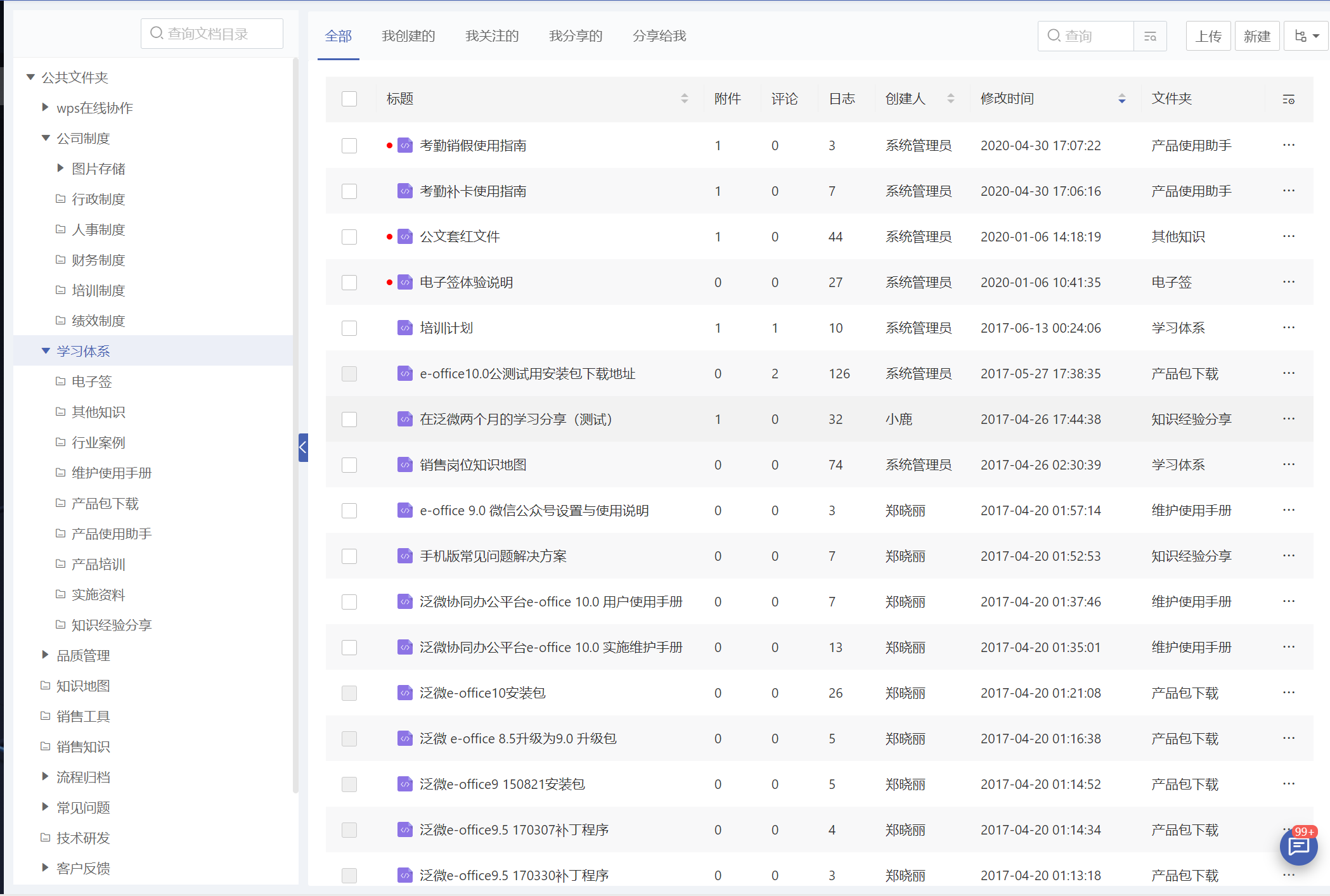Open document 泛微协同办公平台e-office 10.0 实施维护手册
This screenshot has height=896, width=1330.
coord(551,648)
